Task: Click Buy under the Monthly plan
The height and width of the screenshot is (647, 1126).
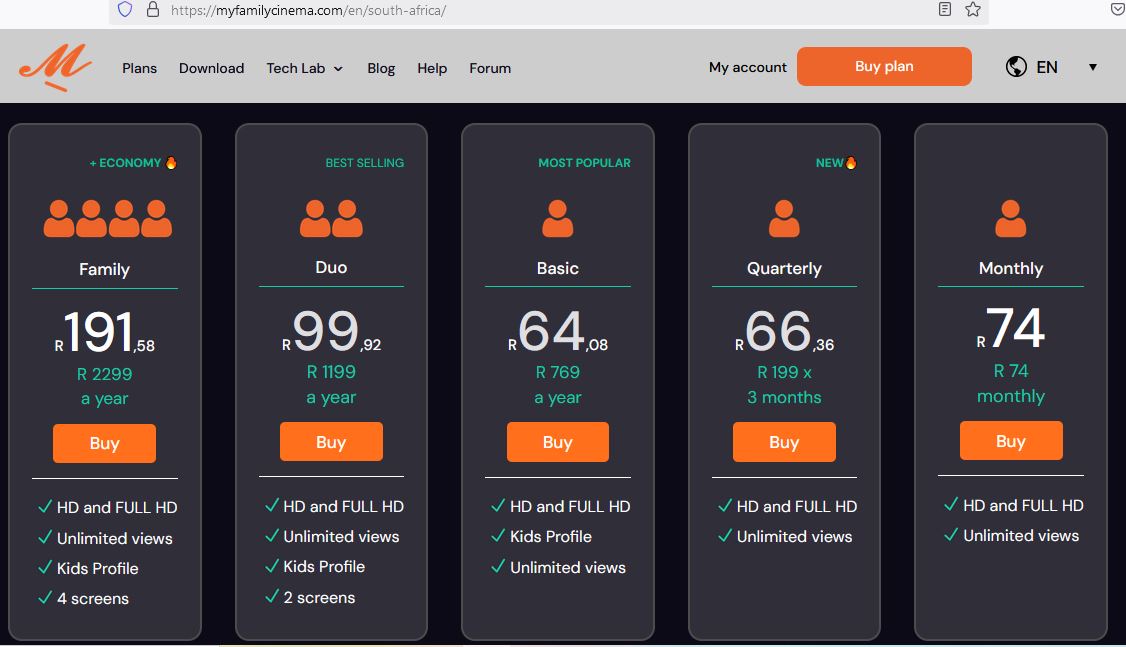Action: [1010, 441]
